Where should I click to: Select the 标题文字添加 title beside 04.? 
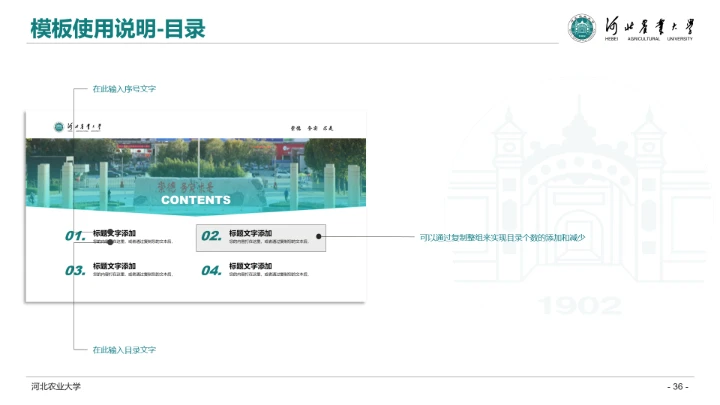coord(250,266)
